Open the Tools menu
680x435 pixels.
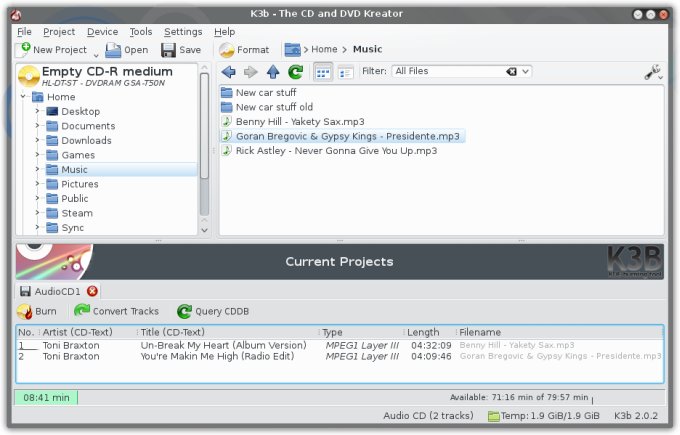click(141, 32)
